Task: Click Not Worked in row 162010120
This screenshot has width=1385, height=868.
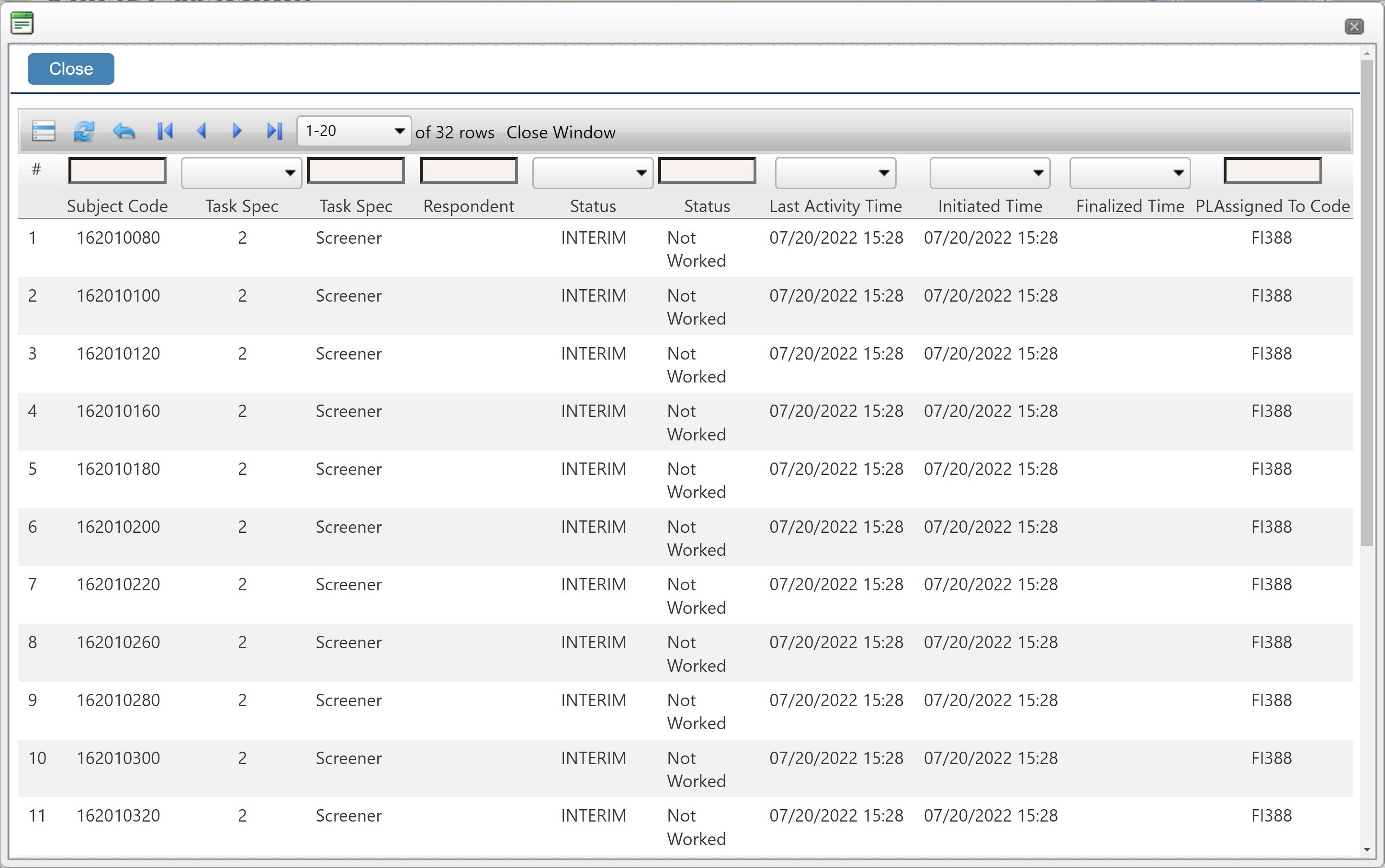Action: pos(696,365)
